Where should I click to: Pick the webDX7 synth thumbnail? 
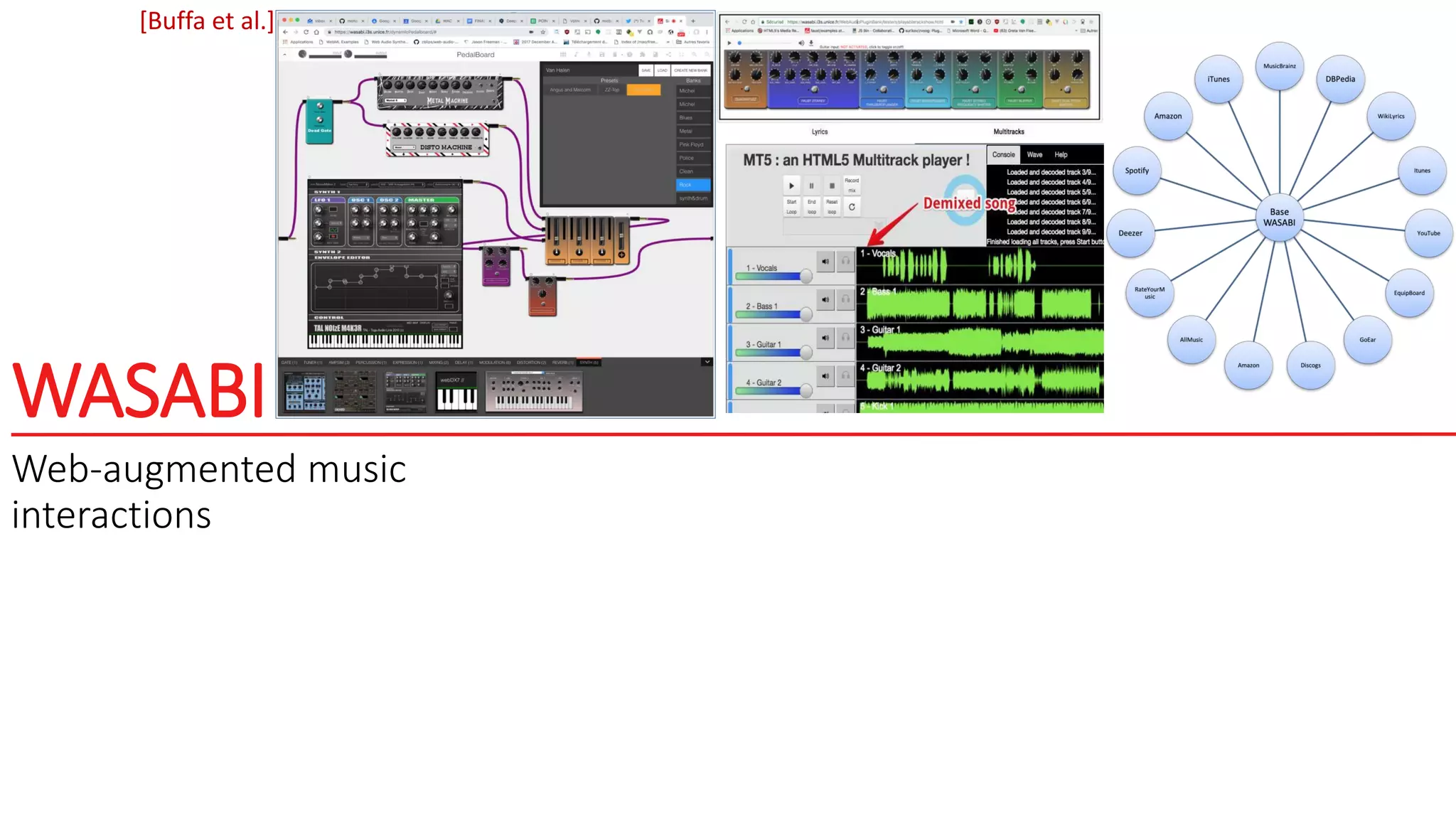456,392
